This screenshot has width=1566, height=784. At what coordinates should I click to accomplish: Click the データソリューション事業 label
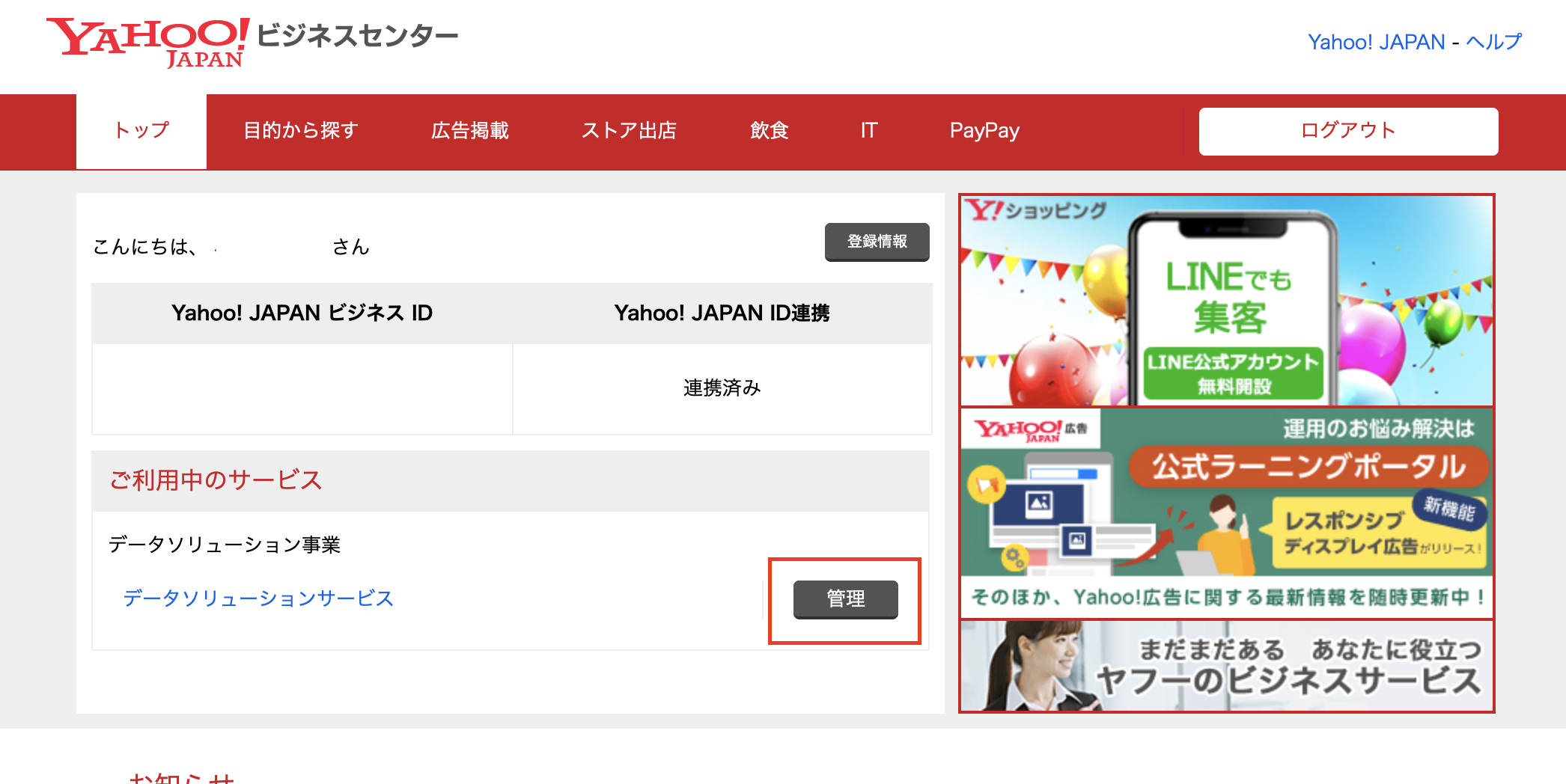click(x=225, y=545)
